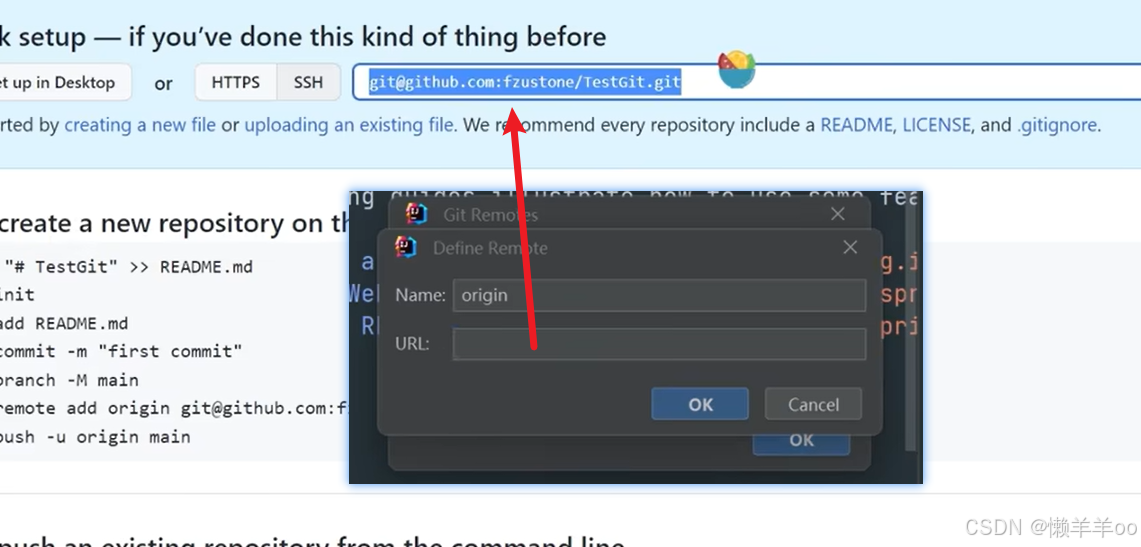Screen dimensions: 1141x547
Task: Click the colorful bowl icon near URL field
Action: (x=736, y=69)
